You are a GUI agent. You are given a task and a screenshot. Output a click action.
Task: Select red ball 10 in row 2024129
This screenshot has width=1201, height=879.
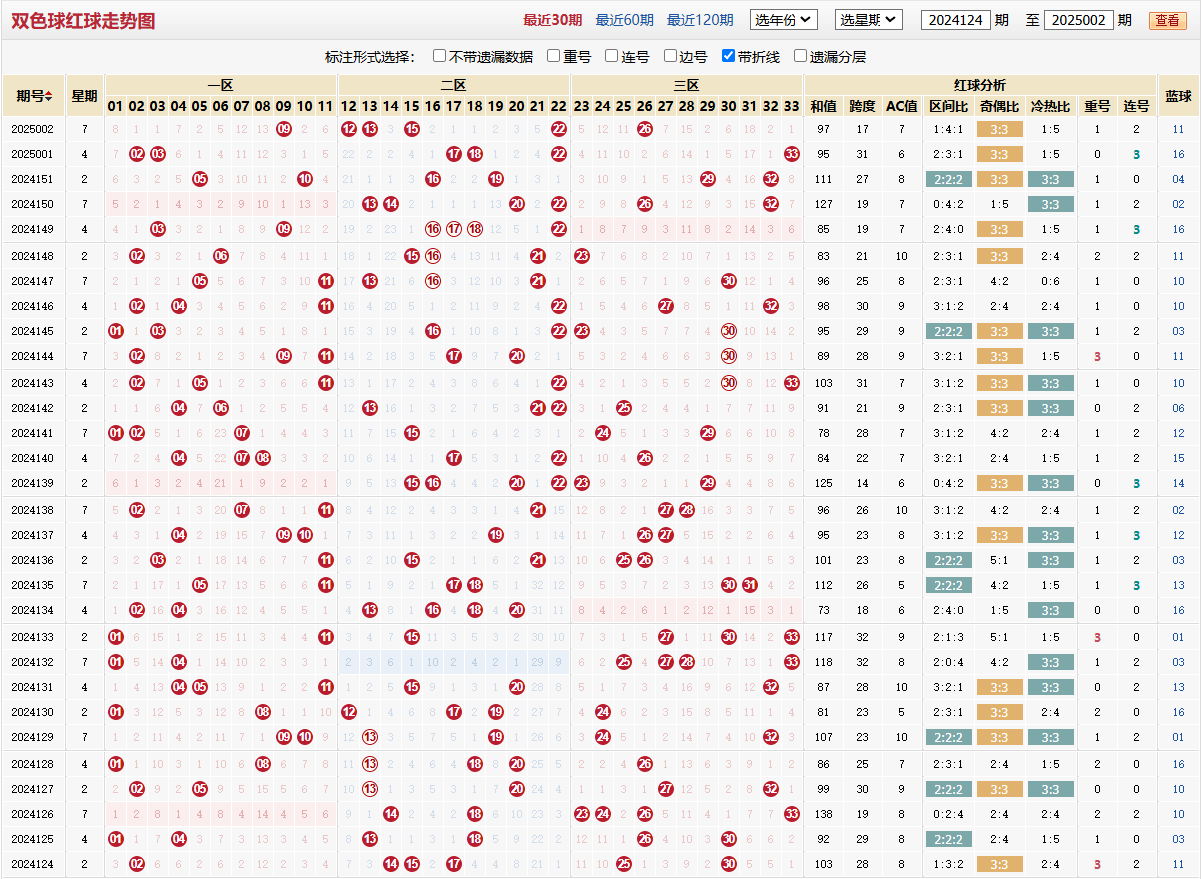[305, 737]
